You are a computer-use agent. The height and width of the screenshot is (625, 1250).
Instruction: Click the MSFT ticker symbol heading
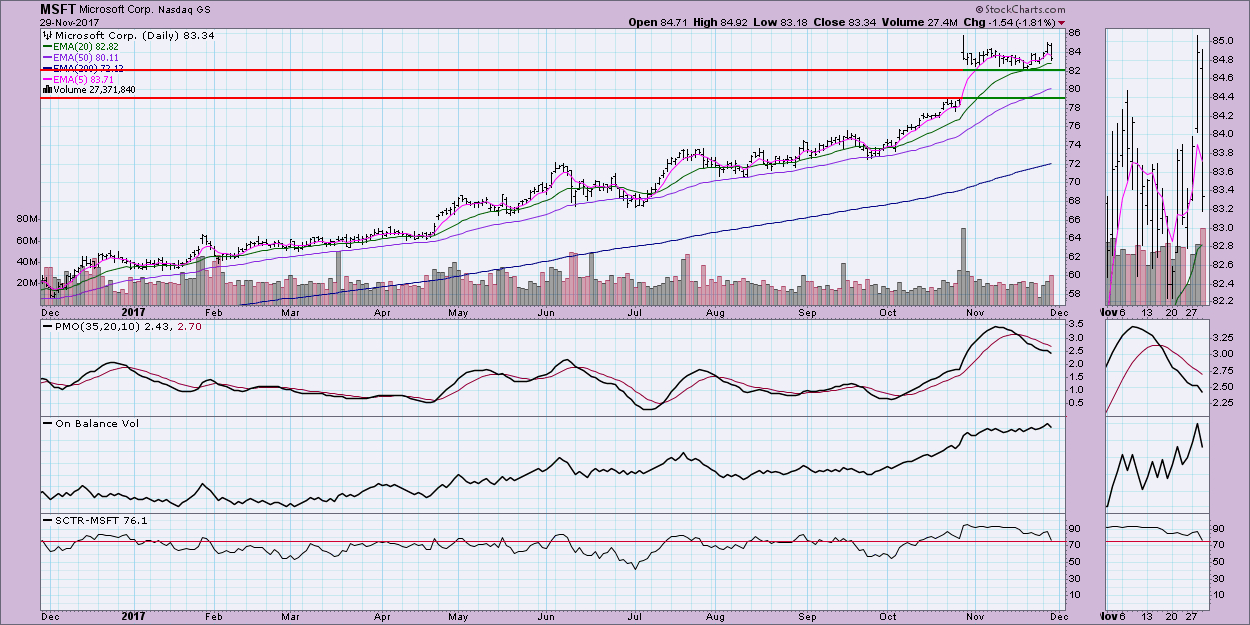tap(60, 8)
